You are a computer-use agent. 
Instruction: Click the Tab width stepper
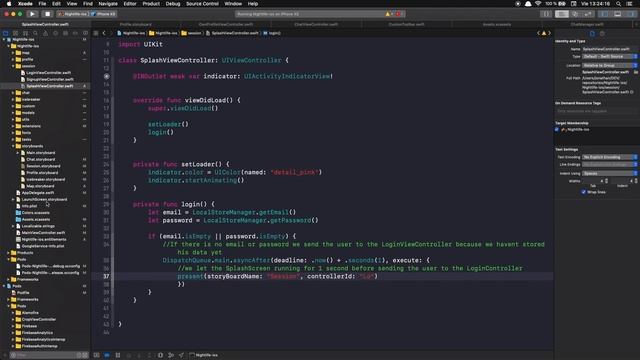(606, 181)
